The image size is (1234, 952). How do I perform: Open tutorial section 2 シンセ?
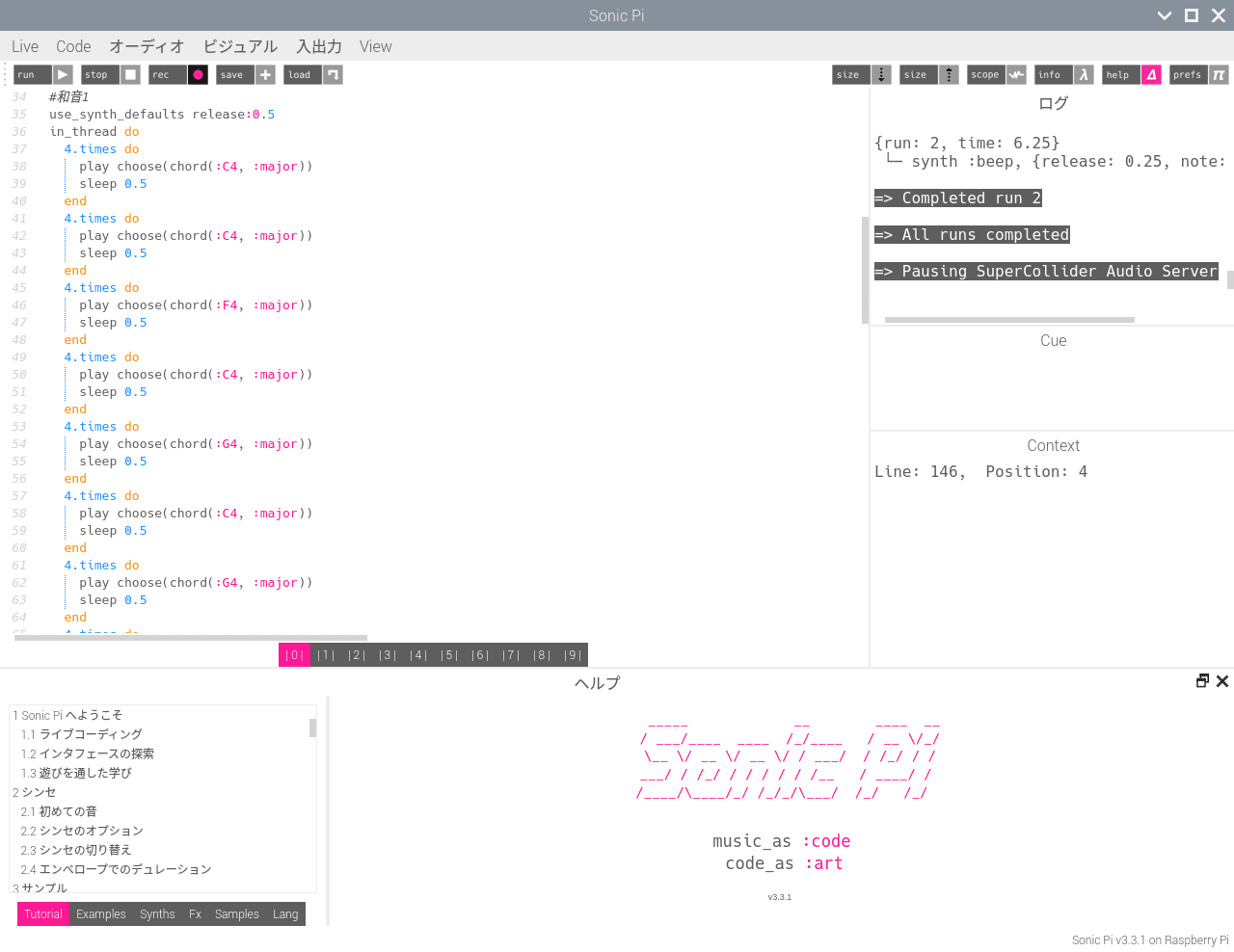click(x=35, y=792)
